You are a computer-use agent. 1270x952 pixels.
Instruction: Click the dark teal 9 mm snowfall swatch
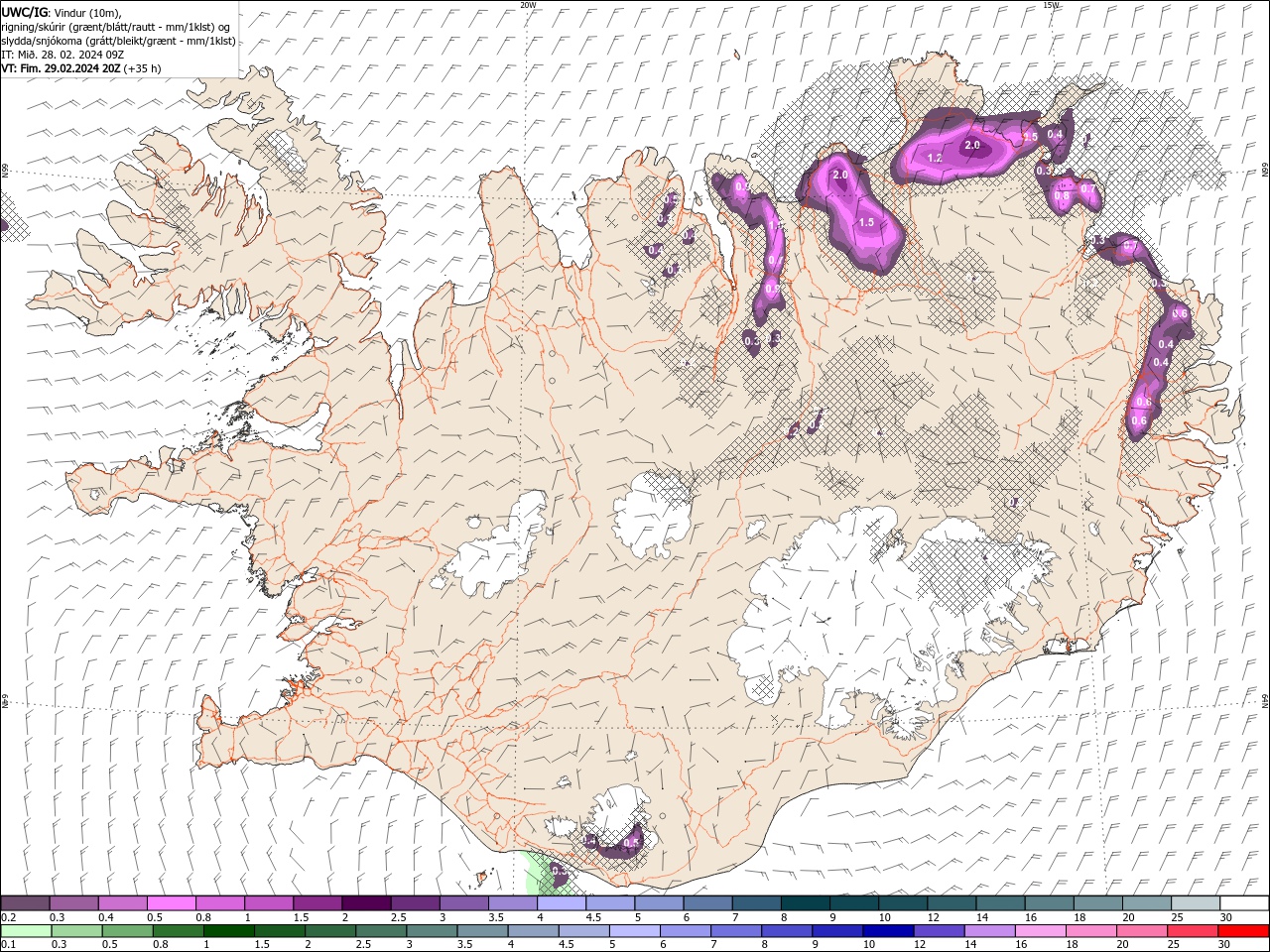(x=853, y=902)
